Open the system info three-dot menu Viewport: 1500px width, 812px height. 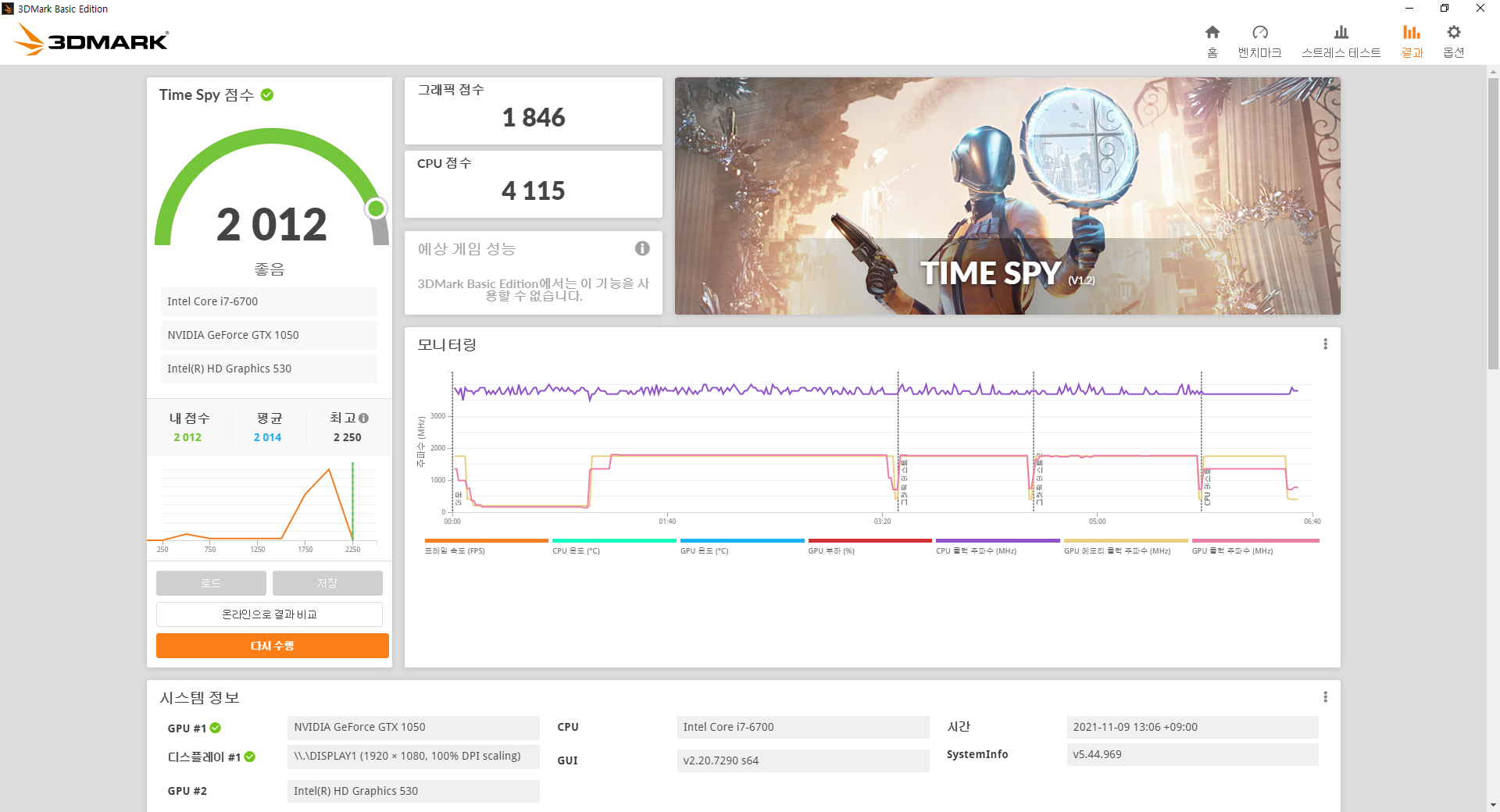tap(1325, 697)
